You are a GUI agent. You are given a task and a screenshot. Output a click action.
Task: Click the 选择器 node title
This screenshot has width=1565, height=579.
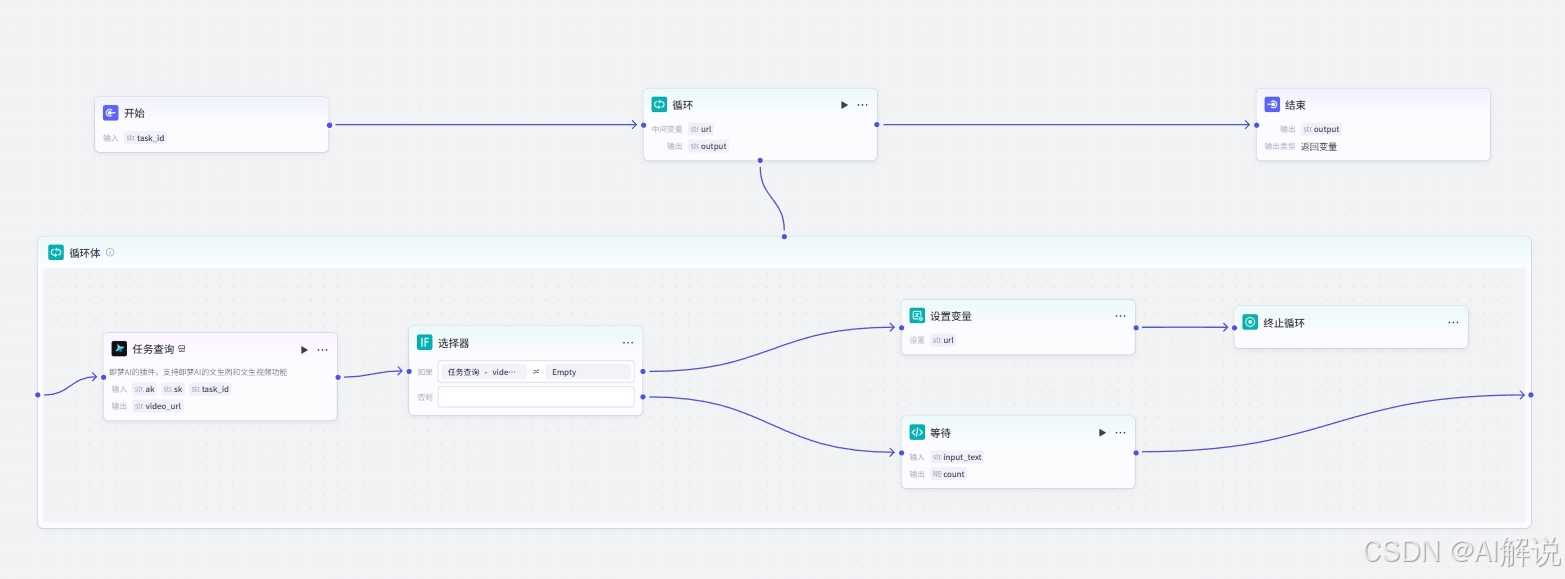pos(453,343)
